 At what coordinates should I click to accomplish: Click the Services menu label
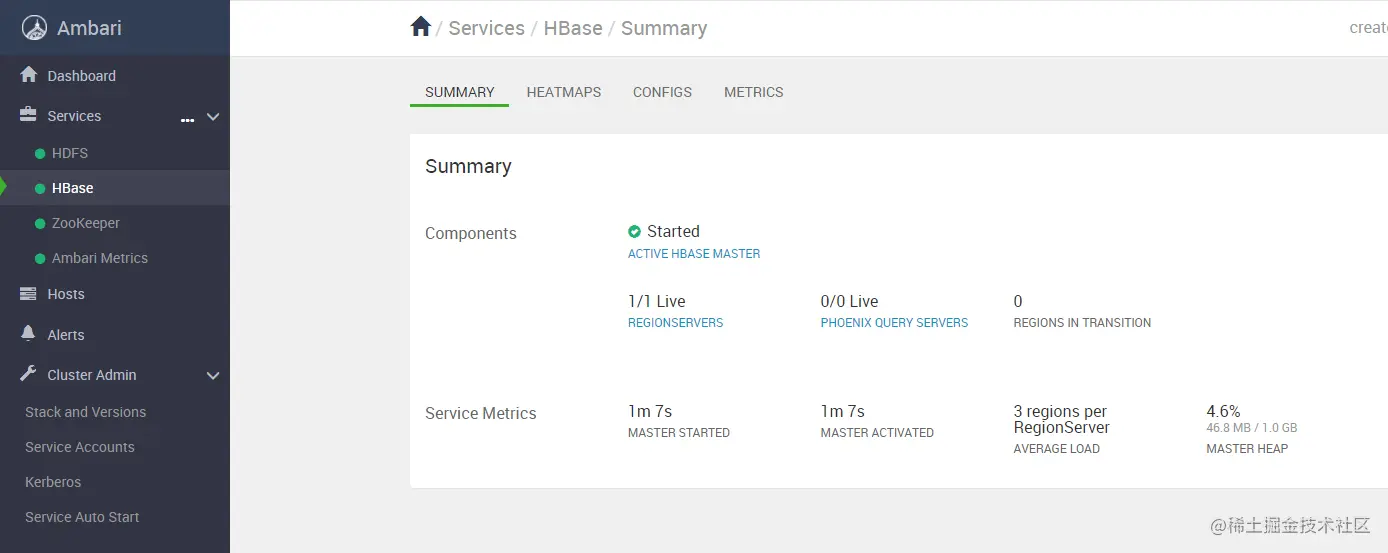74,116
